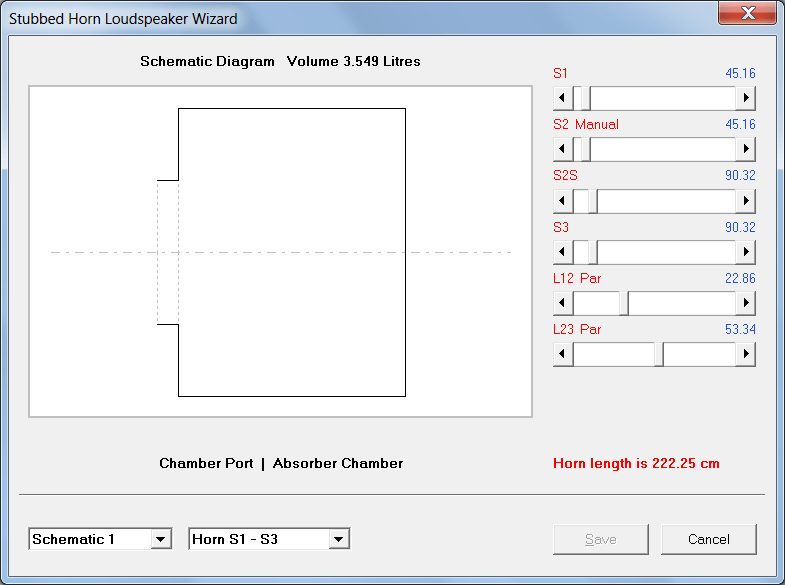Viewport: 785px width, 585px height.
Task: Click the S2 Manual slider right arrow
Action: 745,149
